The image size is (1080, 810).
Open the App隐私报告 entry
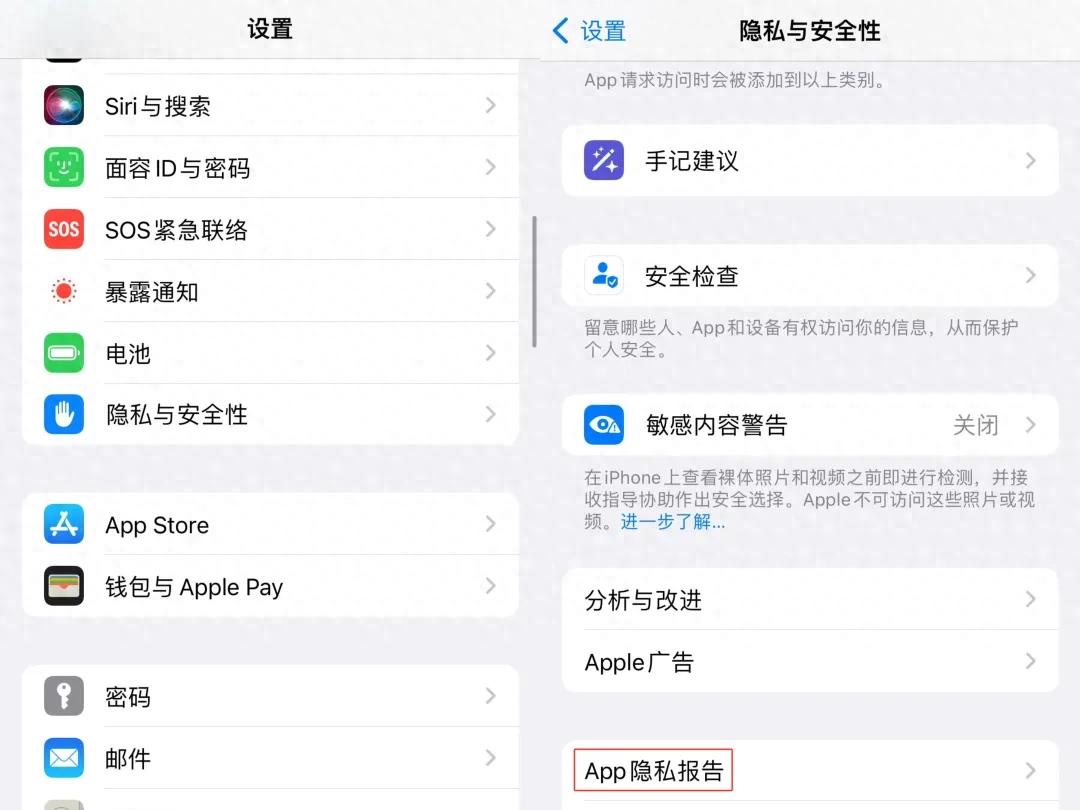tap(810, 771)
